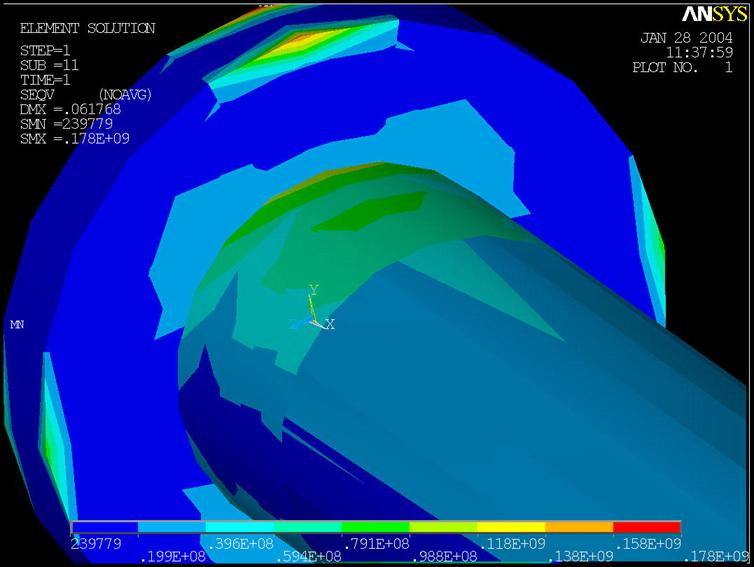
Task: Click the ELEMENT SOLUTION title text
Action: 88,28
